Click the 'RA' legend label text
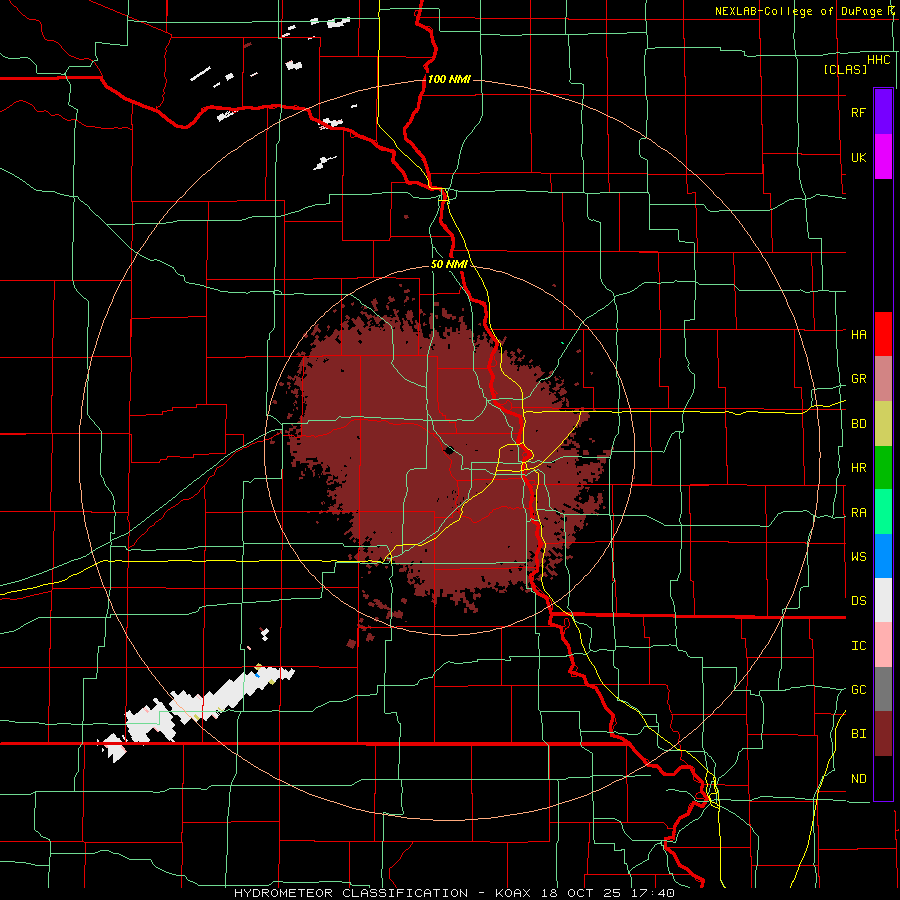 coord(858,513)
